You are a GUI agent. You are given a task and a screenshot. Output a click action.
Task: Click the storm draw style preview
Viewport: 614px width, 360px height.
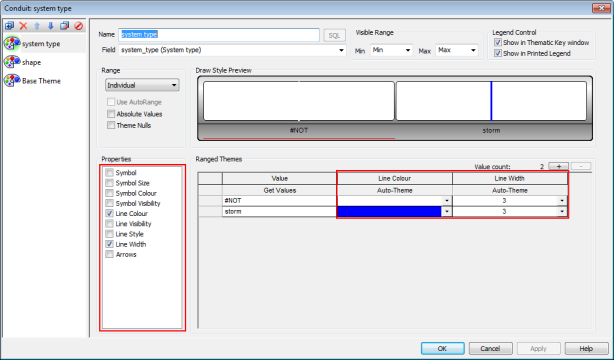[491, 101]
